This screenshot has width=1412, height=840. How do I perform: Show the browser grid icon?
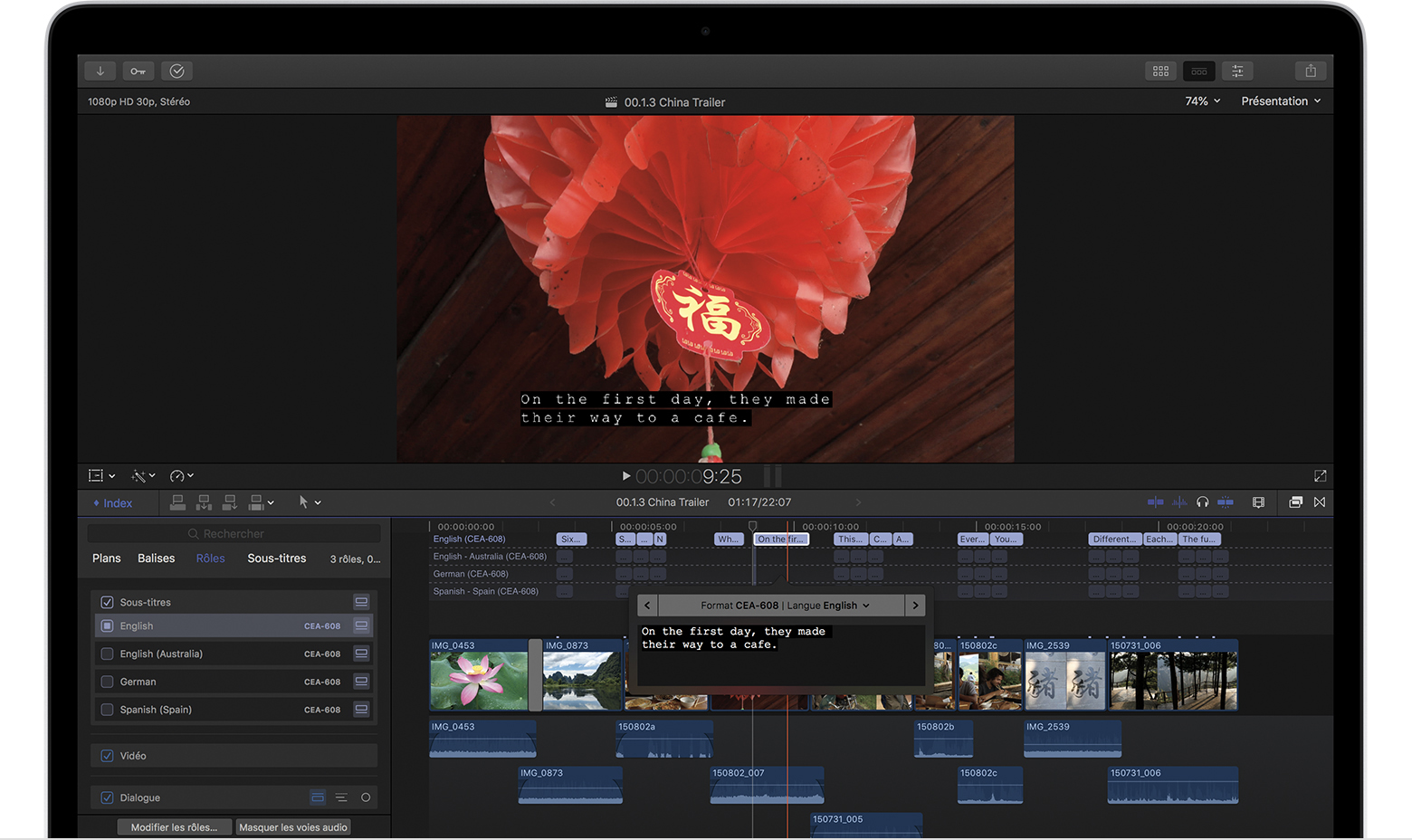click(1160, 71)
